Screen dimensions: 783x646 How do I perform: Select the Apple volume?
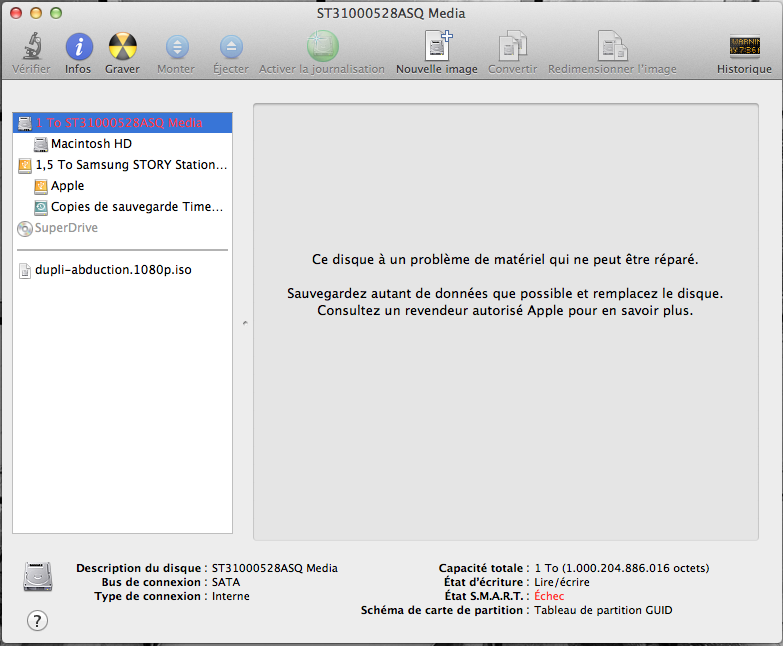(122, 186)
